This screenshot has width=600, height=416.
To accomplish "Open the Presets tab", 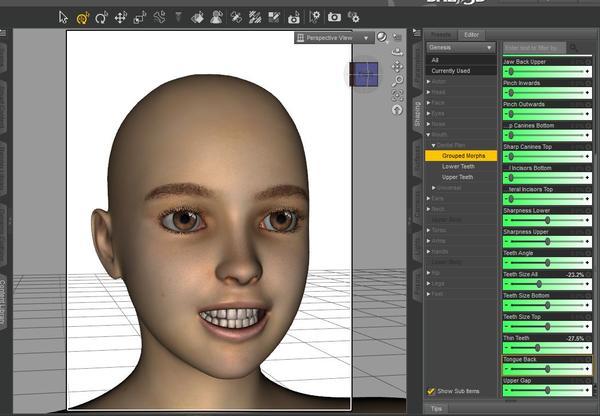I will (441, 35).
